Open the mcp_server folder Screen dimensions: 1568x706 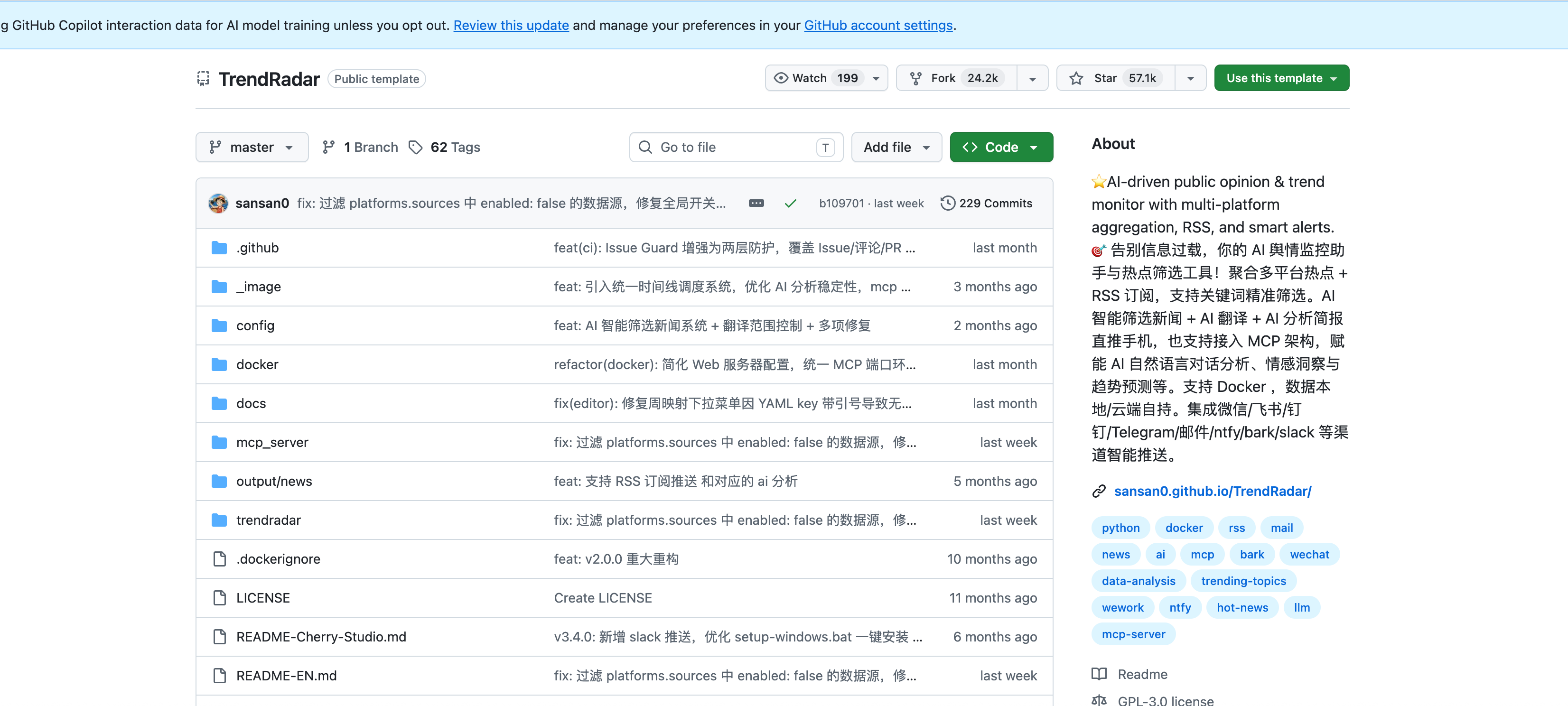point(272,443)
